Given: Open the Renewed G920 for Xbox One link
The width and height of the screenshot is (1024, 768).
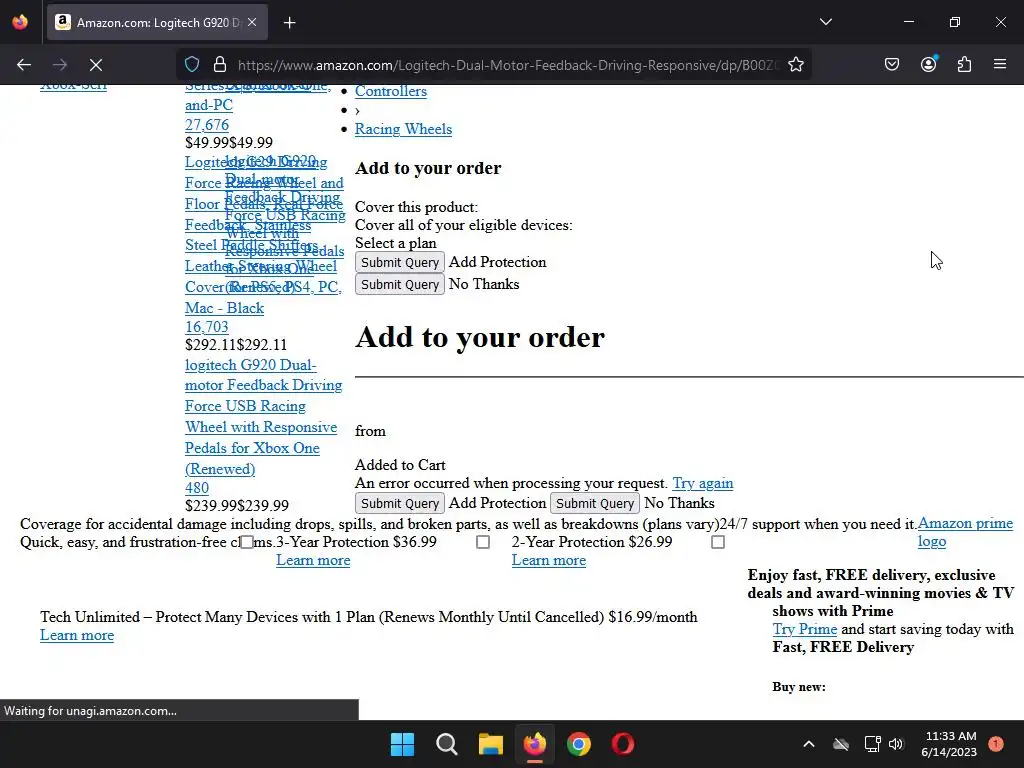Looking at the screenshot, I should 263,417.
